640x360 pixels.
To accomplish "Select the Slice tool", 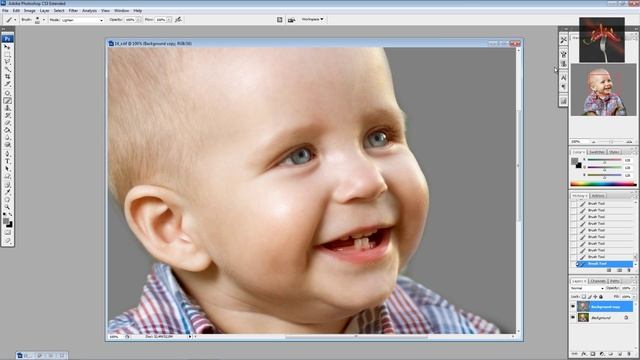I will pos(7,84).
